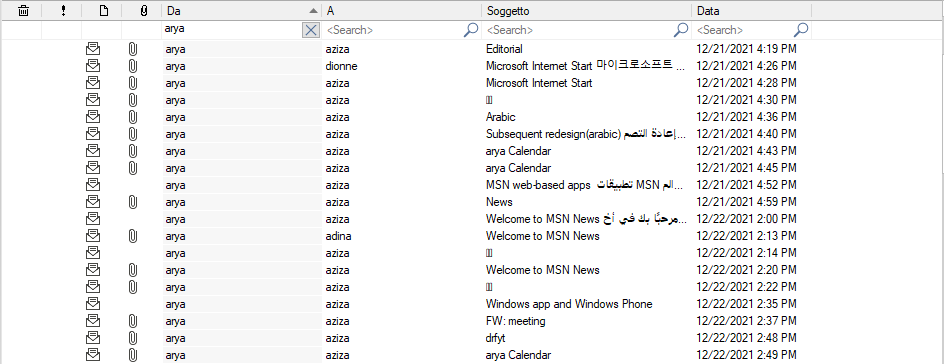Click the envelope icon of the Editorial message
The image size is (944, 364).
click(x=93, y=49)
